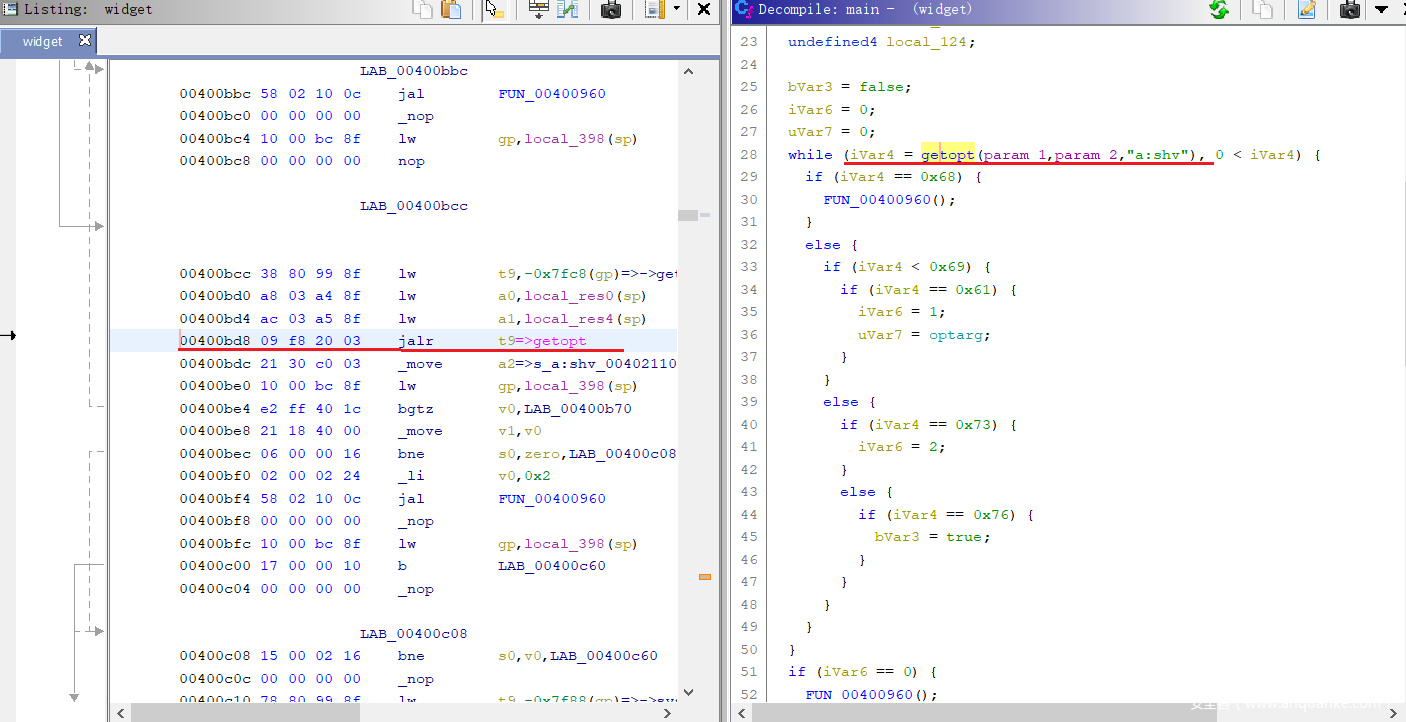Click the Copy icon in Listing toolbar
Screen dimensions: 1406x722
(423, 10)
